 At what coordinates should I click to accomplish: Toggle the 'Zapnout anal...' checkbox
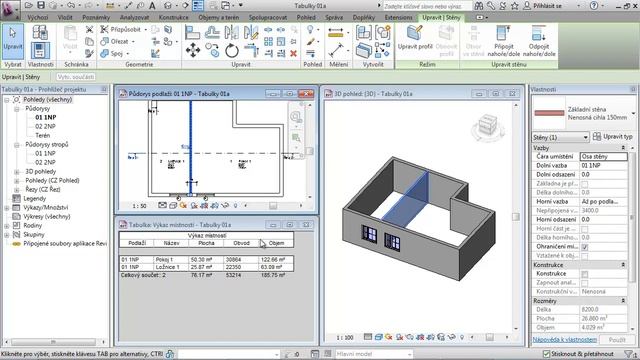click(585, 283)
